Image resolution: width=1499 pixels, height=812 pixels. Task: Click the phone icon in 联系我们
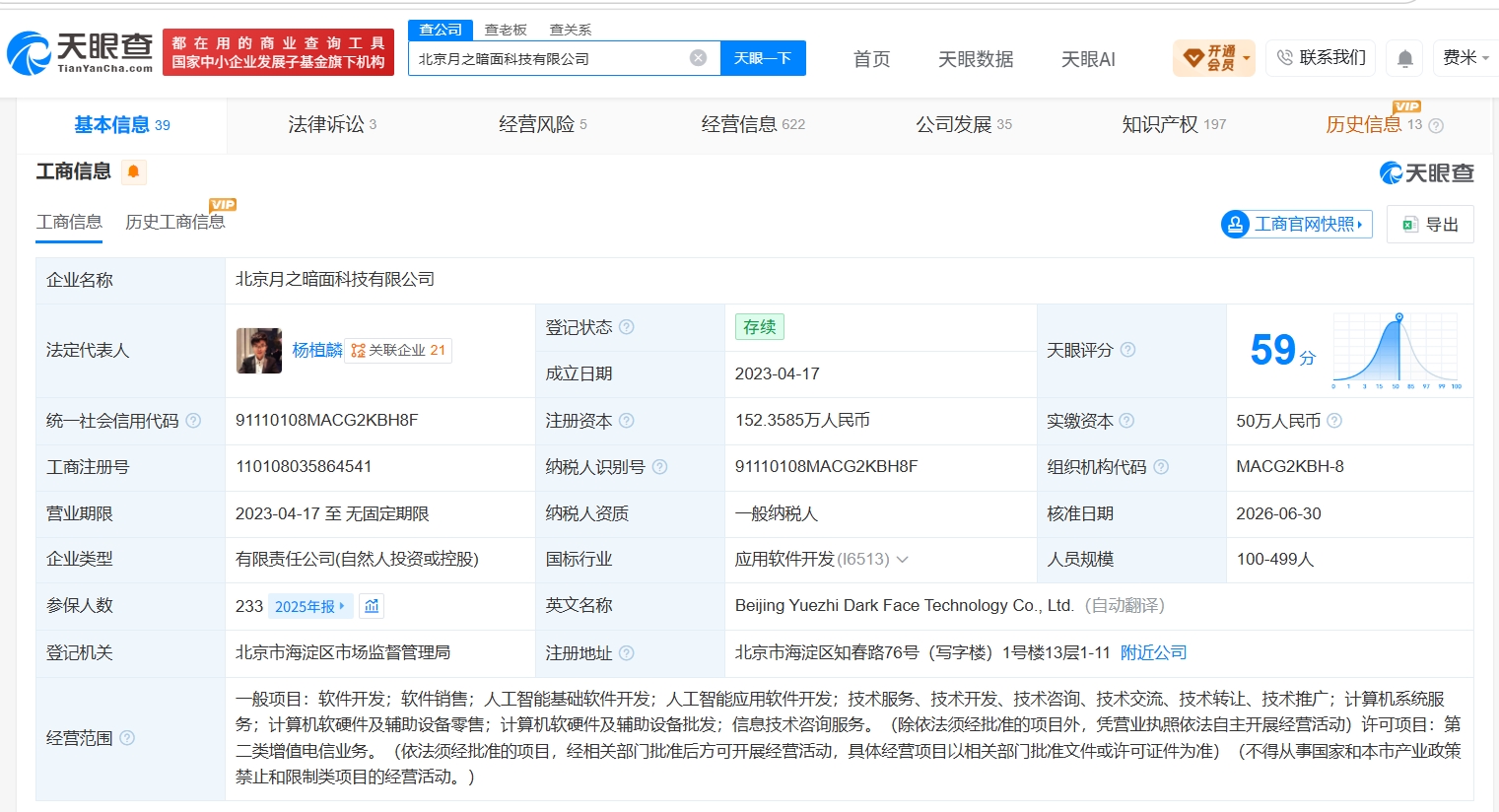coord(1285,58)
